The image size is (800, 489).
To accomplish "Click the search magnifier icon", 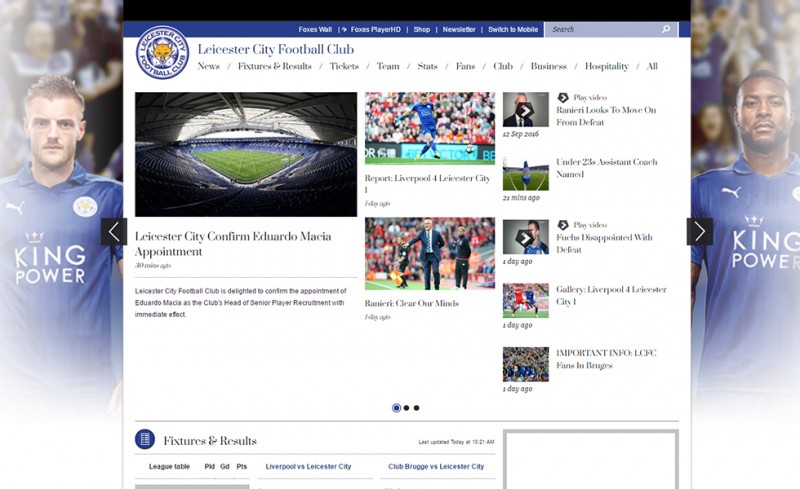I will [x=666, y=30].
